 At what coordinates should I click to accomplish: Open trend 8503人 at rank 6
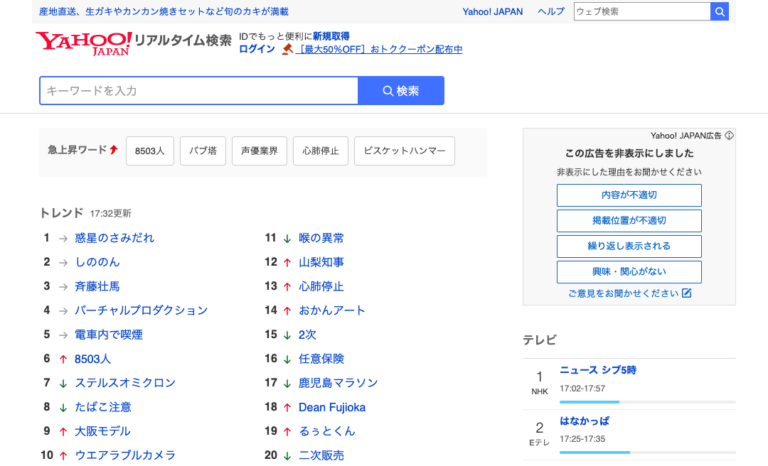(93, 359)
